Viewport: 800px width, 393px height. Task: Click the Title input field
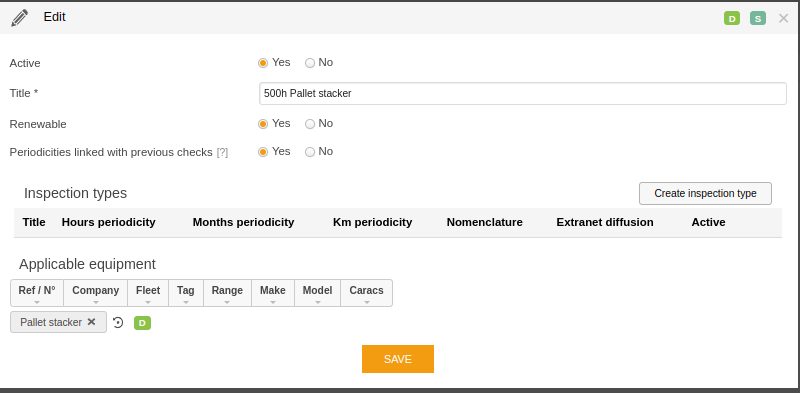[x=523, y=93]
